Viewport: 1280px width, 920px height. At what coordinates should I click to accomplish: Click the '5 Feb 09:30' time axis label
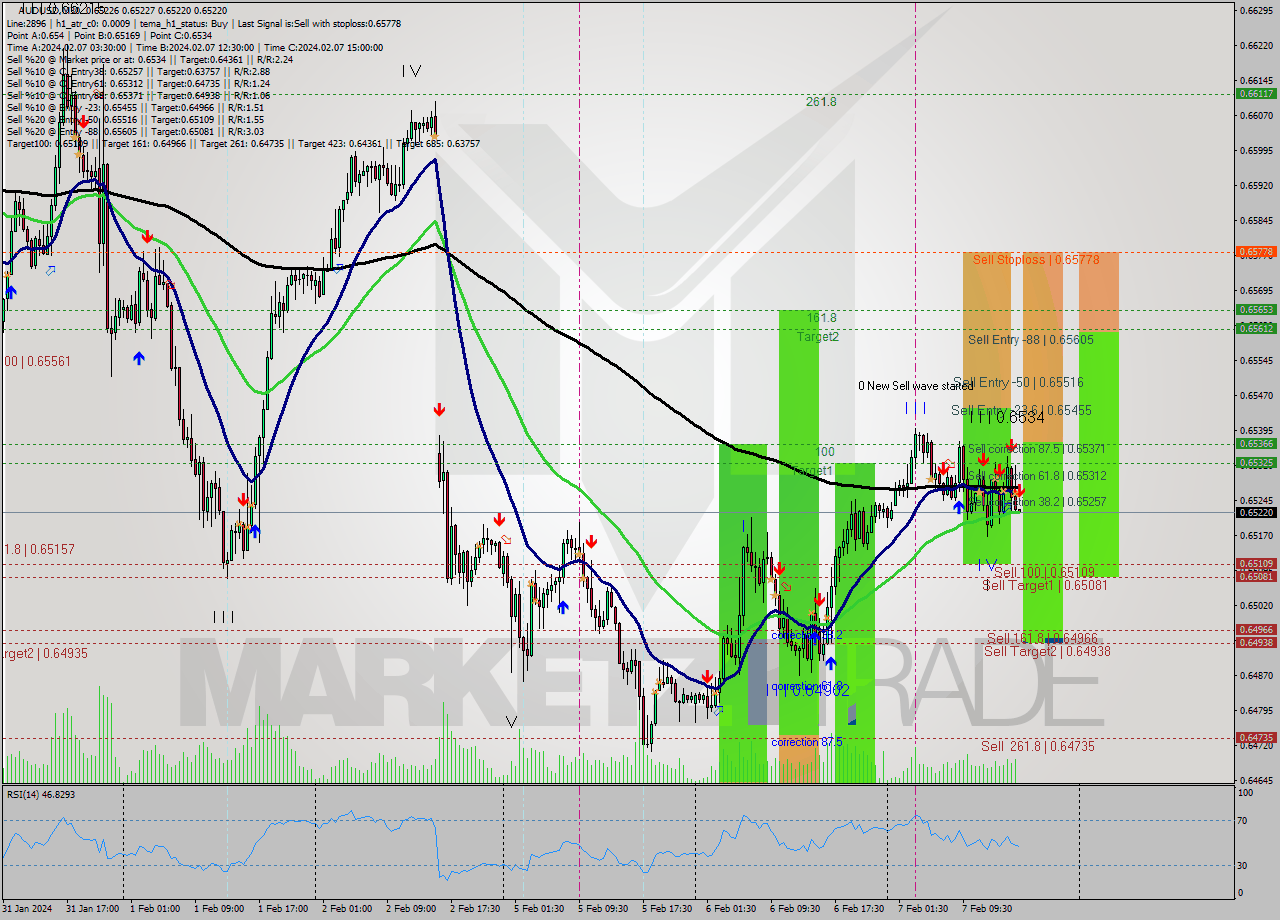coord(603,909)
